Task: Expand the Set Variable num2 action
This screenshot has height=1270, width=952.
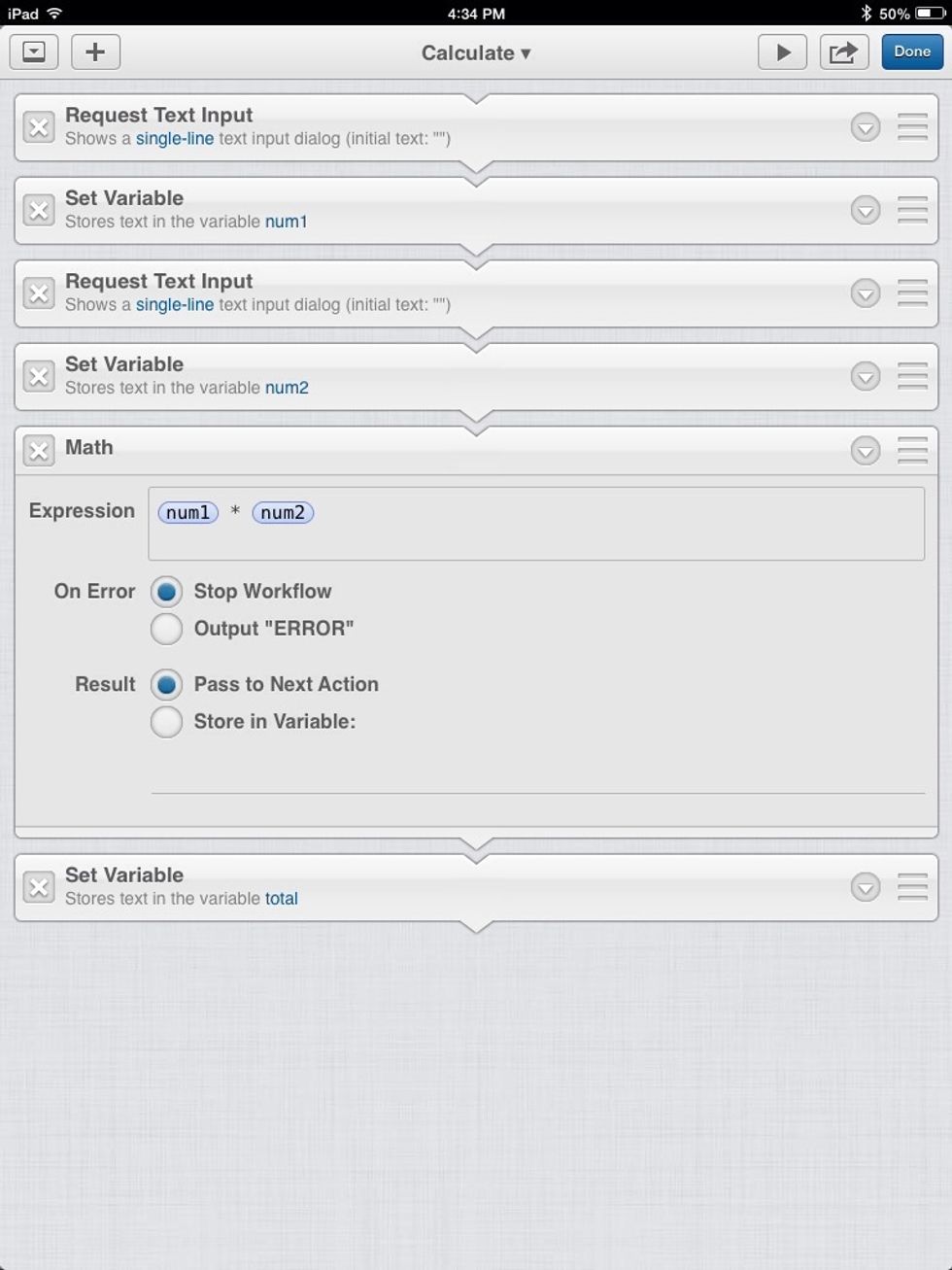Action: tap(865, 376)
